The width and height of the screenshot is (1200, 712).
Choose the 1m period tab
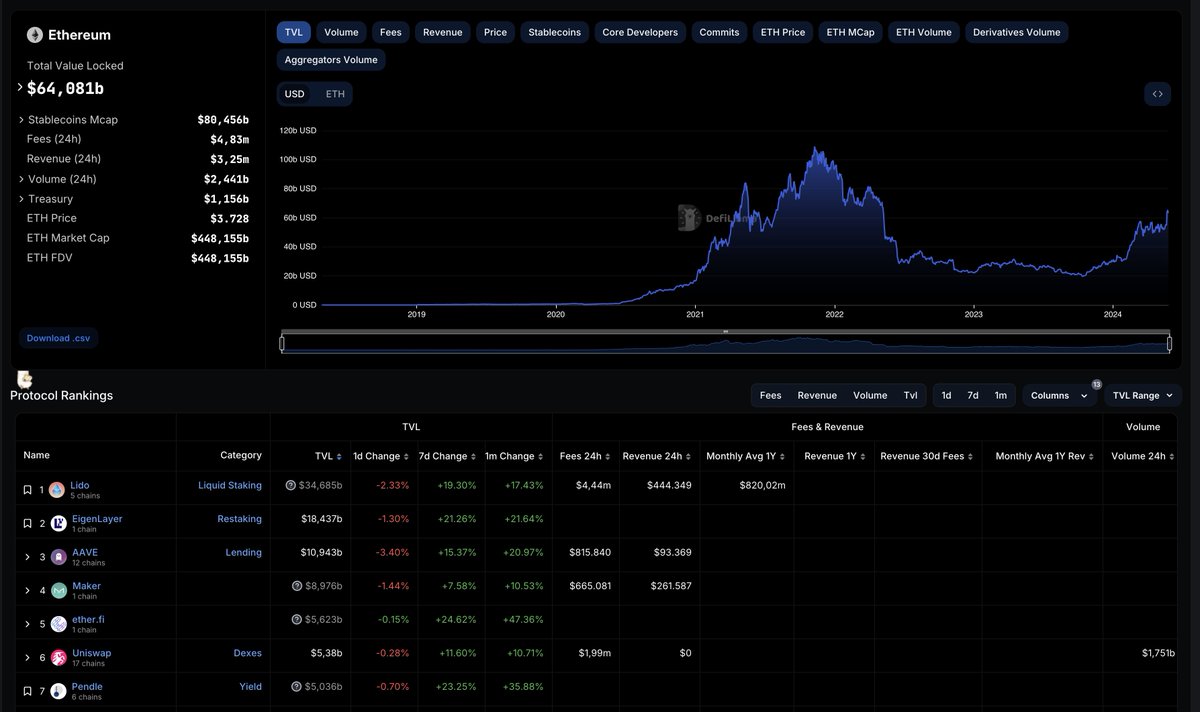click(x=1001, y=395)
